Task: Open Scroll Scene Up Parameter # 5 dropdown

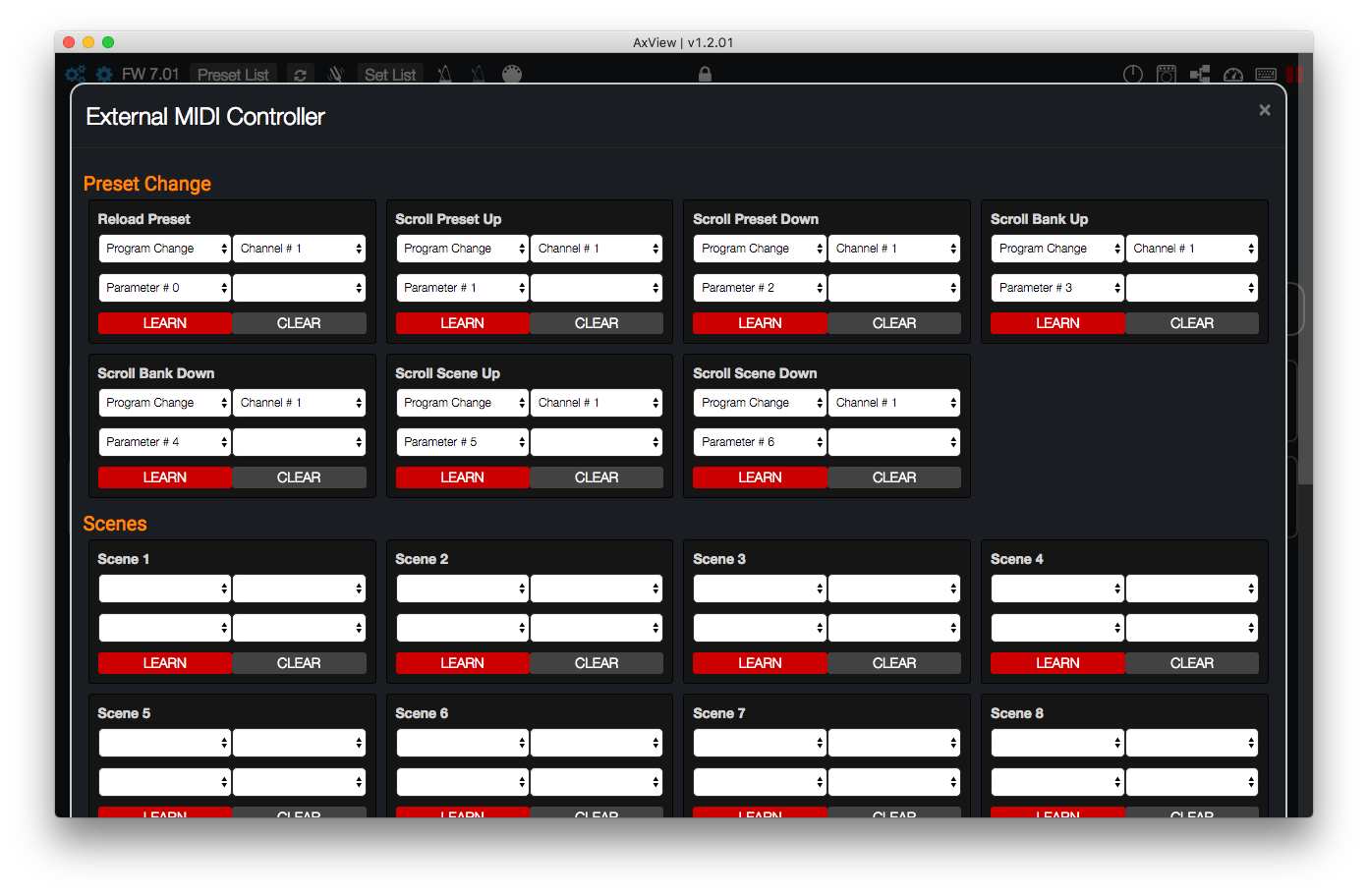Action: (462, 442)
